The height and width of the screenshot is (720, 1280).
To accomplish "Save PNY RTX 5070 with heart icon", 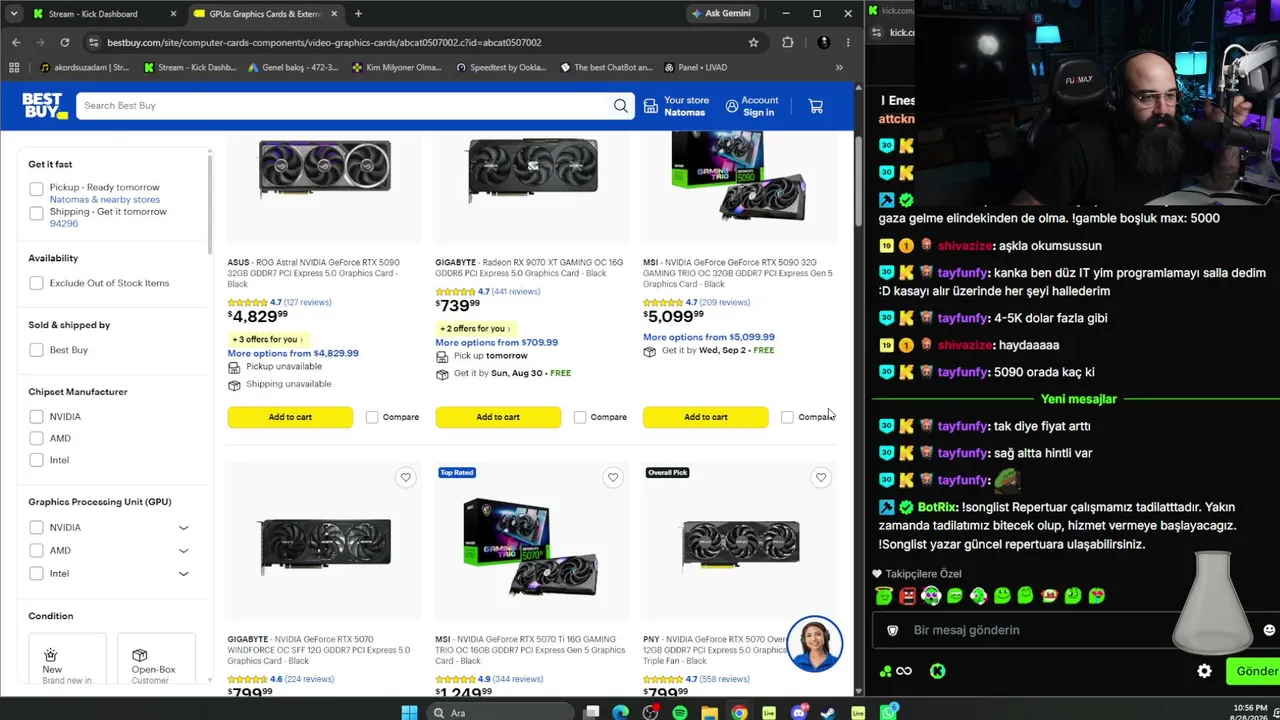I will tap(821, 478).
